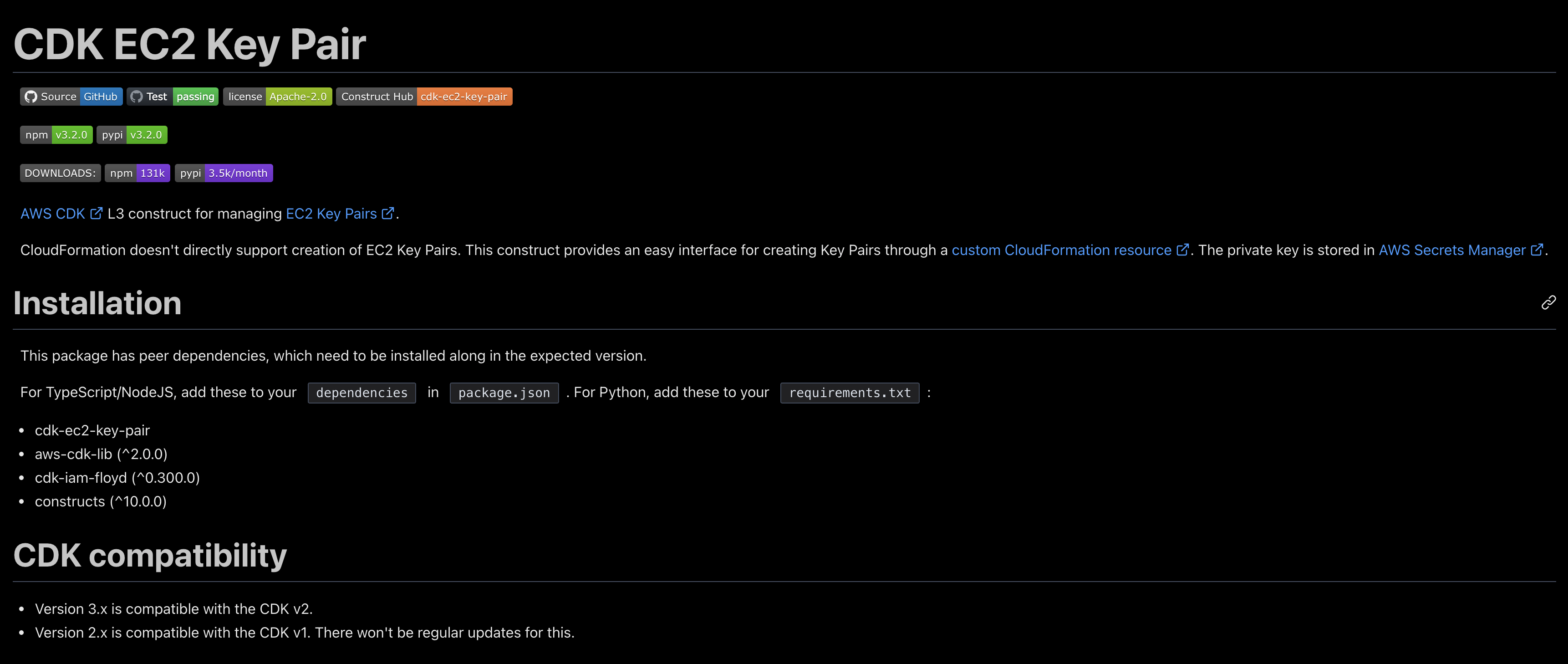Viewport: 1568px width, 664px height.
Task: Click the external link icon next to AWS CDK
Action: tap(96, 213)
